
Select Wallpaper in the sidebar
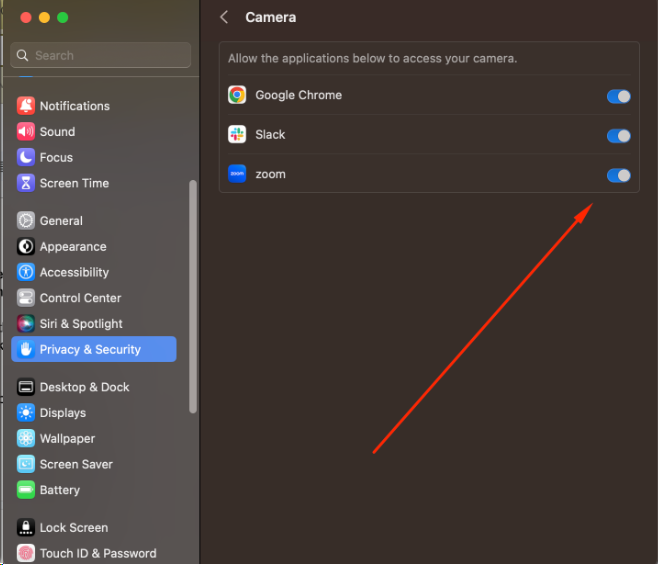coord(94,438)
